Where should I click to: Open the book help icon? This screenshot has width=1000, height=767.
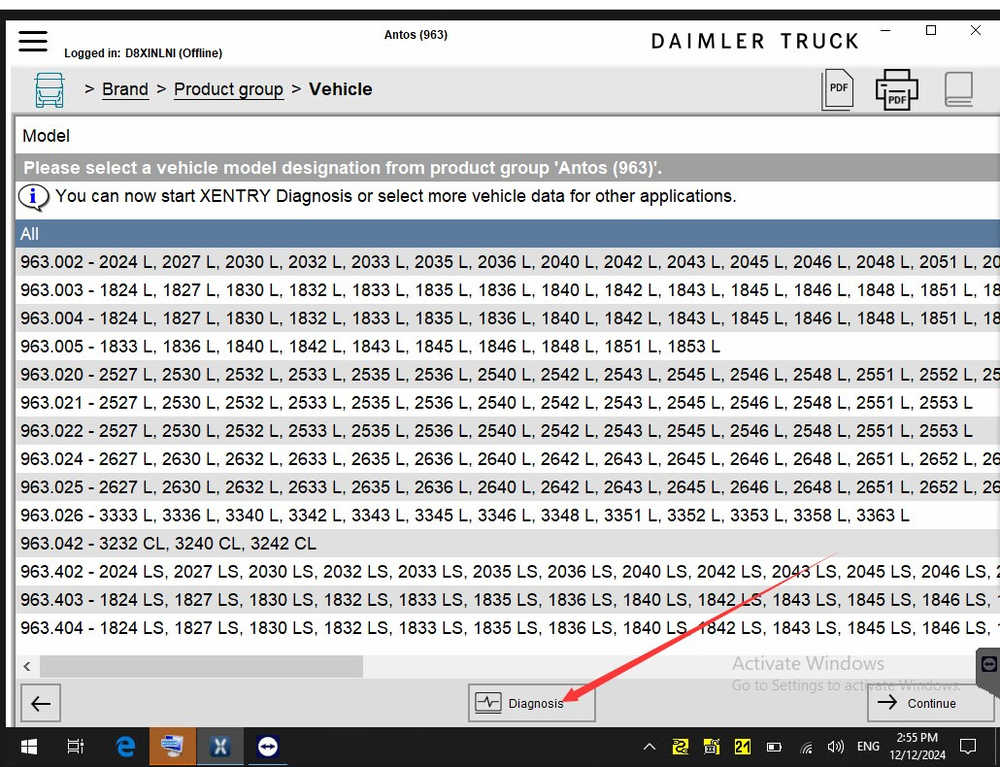point(959,89)
